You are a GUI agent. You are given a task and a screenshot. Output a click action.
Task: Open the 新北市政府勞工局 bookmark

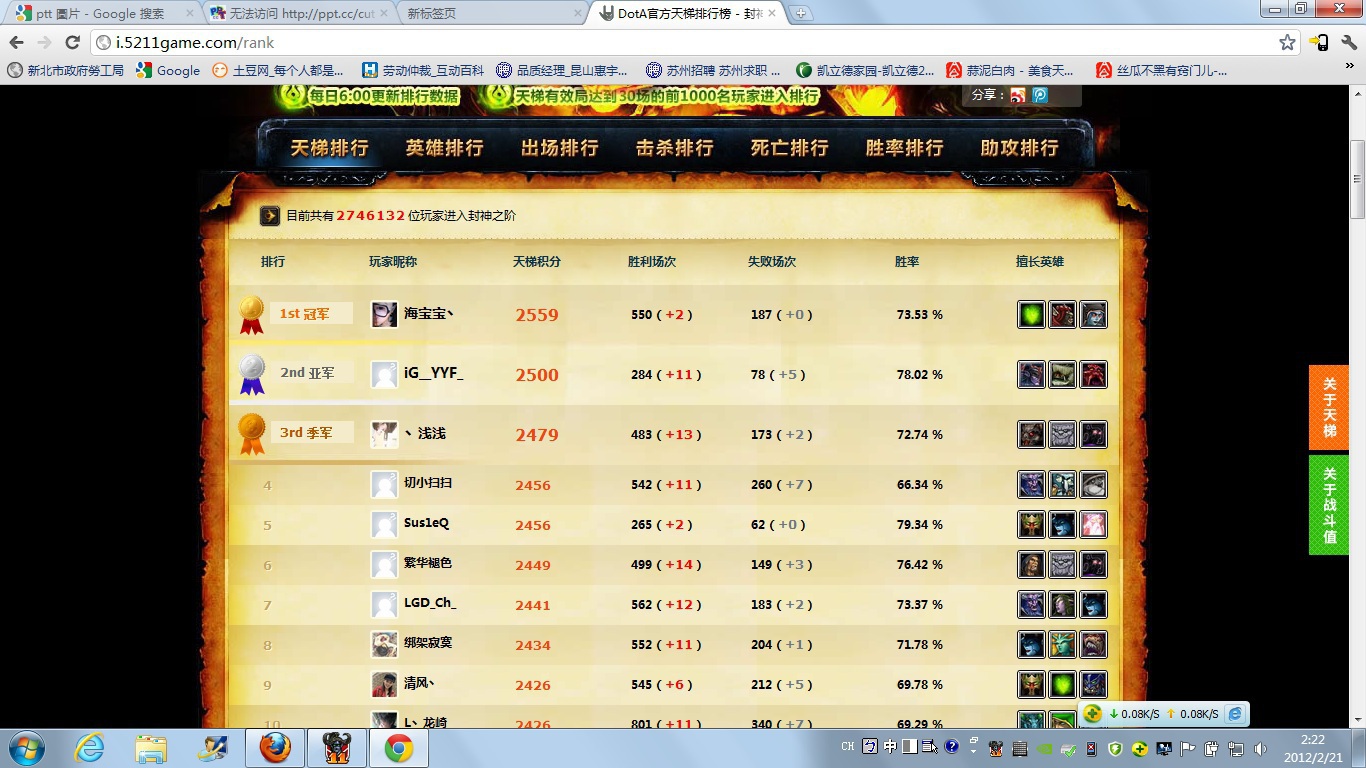(66, 70)
